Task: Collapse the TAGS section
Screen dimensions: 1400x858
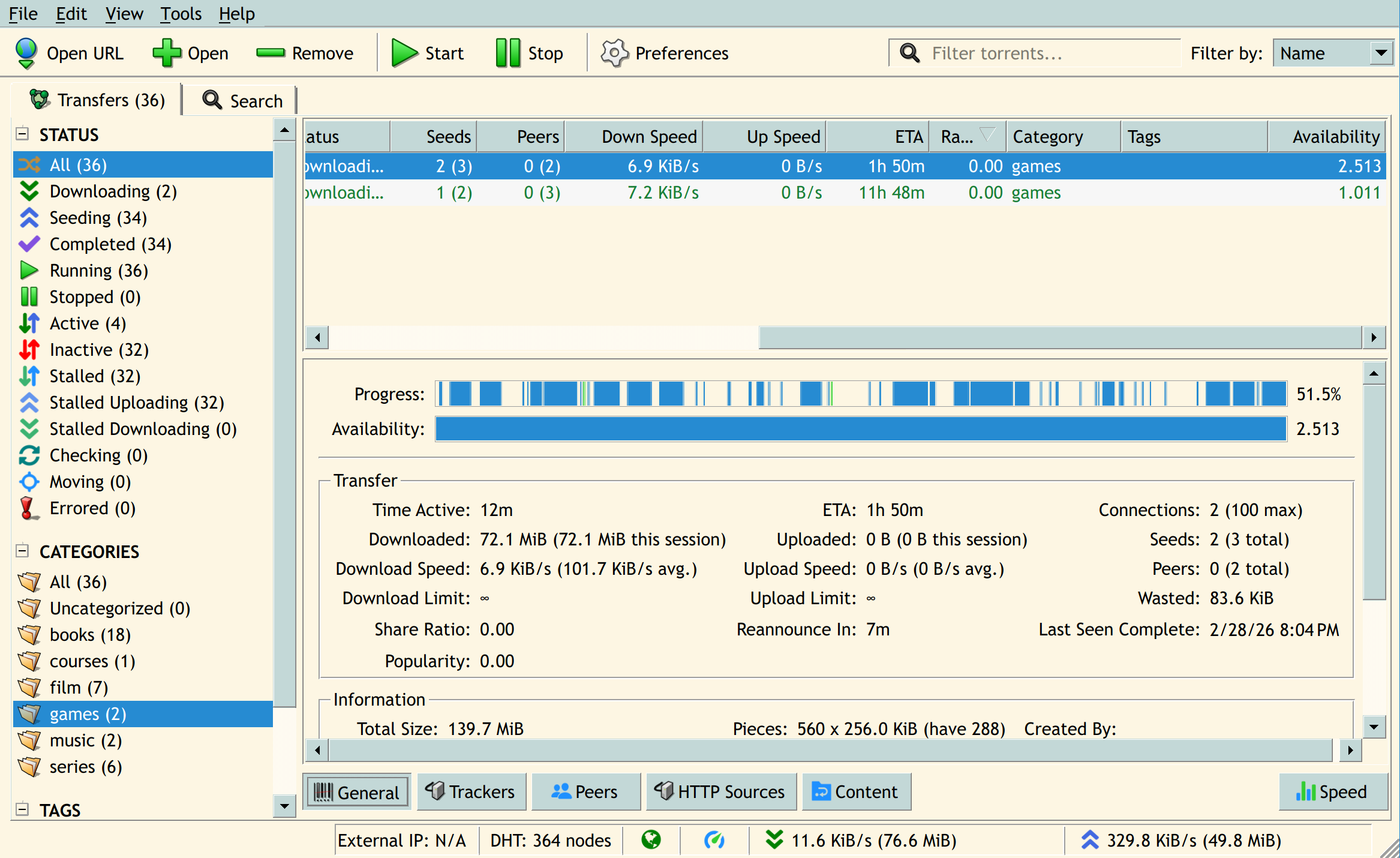Action: 22,809
